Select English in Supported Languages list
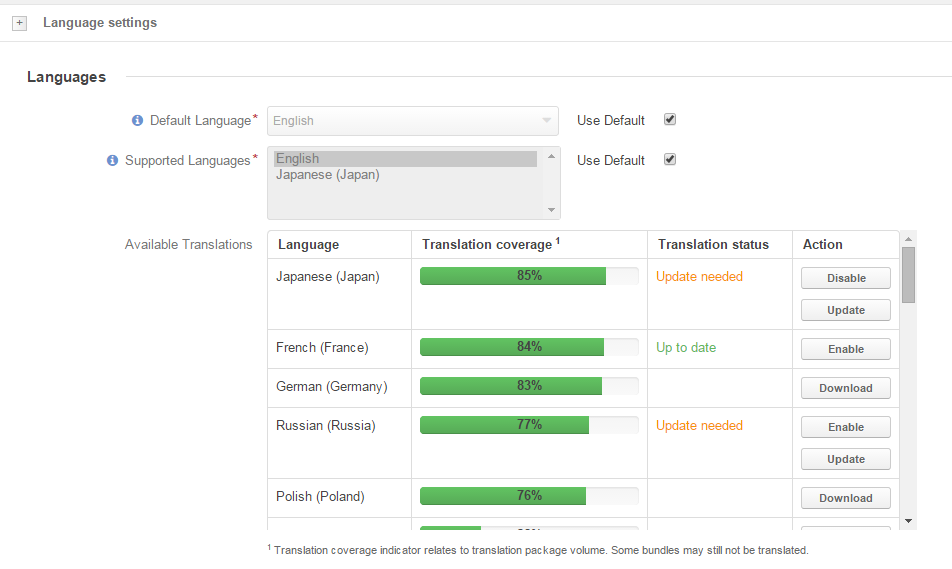Screen dimensions: 952x569 tap(406, 158)
